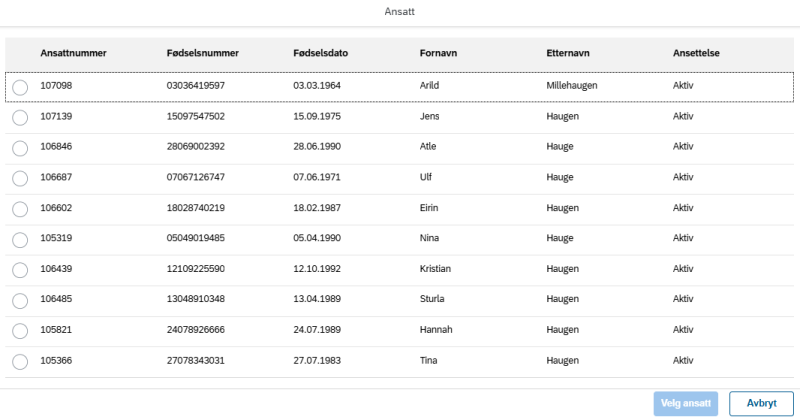Select radio button for Kristian Haugen

(20, 270)
